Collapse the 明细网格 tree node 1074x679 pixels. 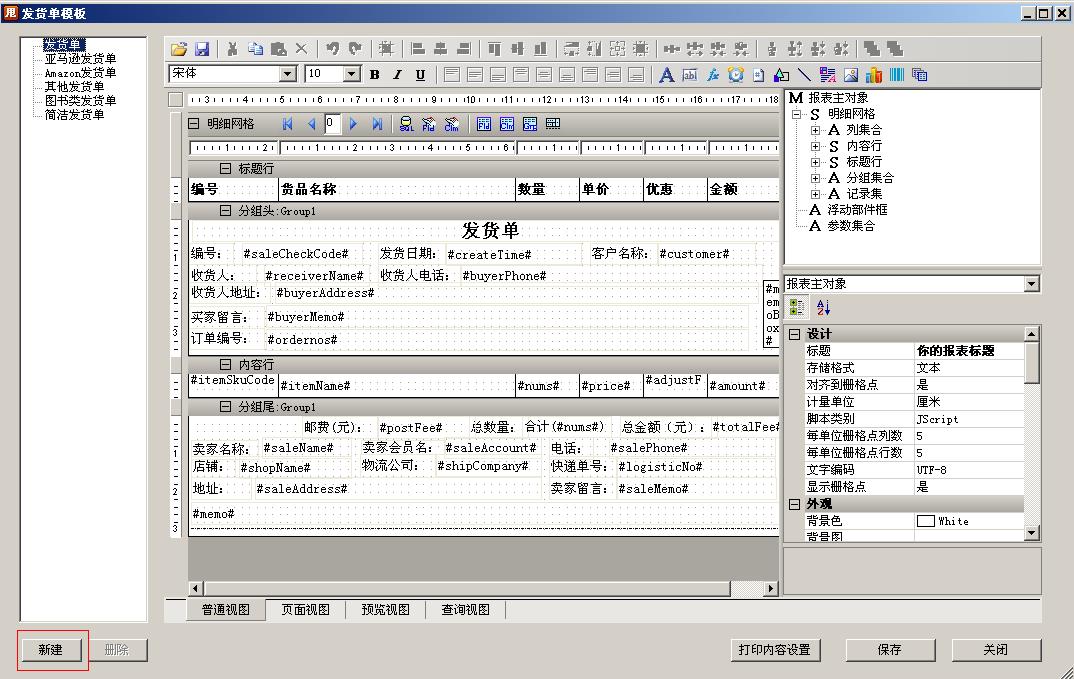797,114
